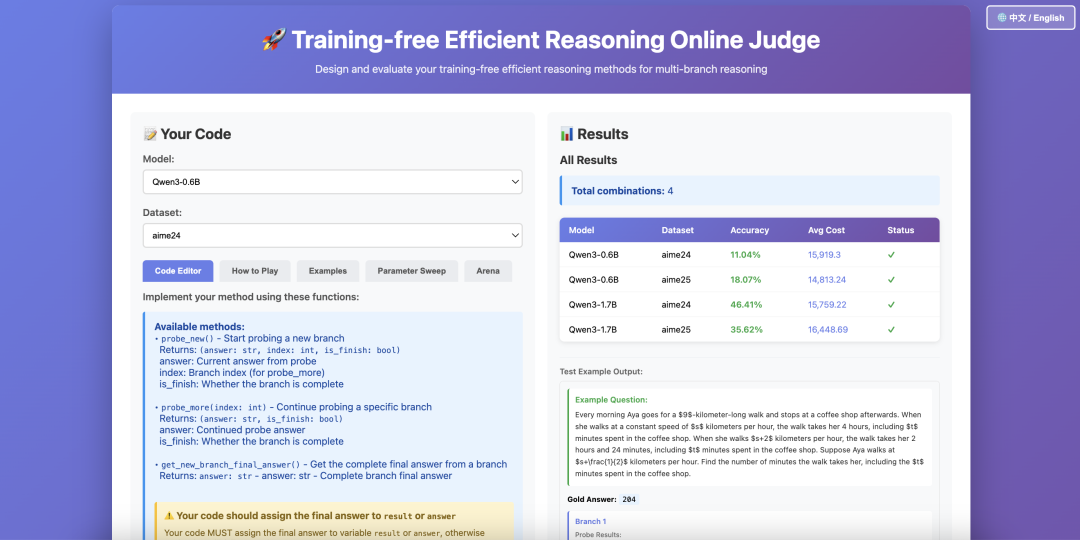1080x540 pixels.
Task: Open the Model dropdown showing Qwen3-0.6B
Action: pyautogui.click(x=333, y=182)
